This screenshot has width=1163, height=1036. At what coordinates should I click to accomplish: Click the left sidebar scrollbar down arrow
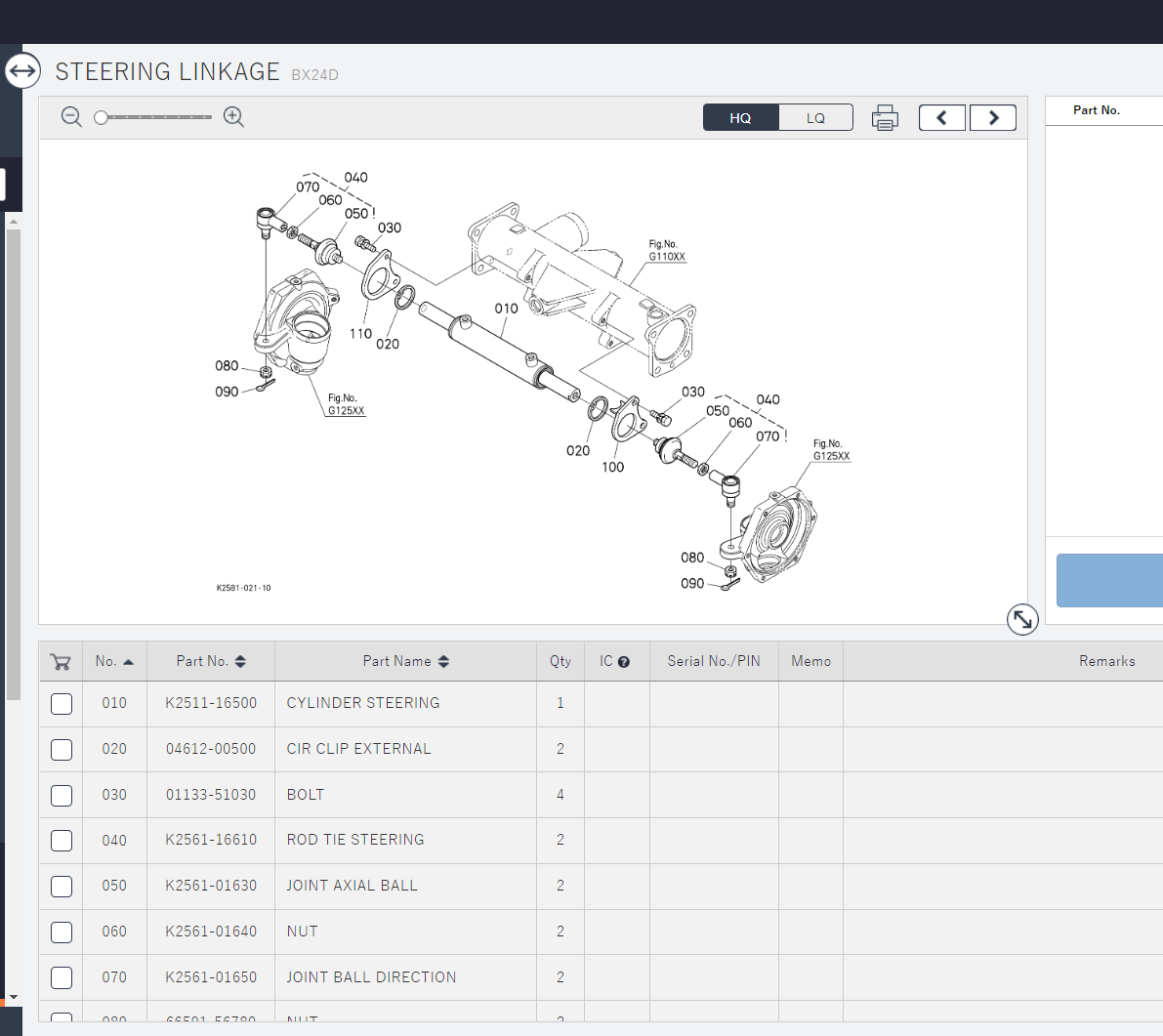coord(14,998)
